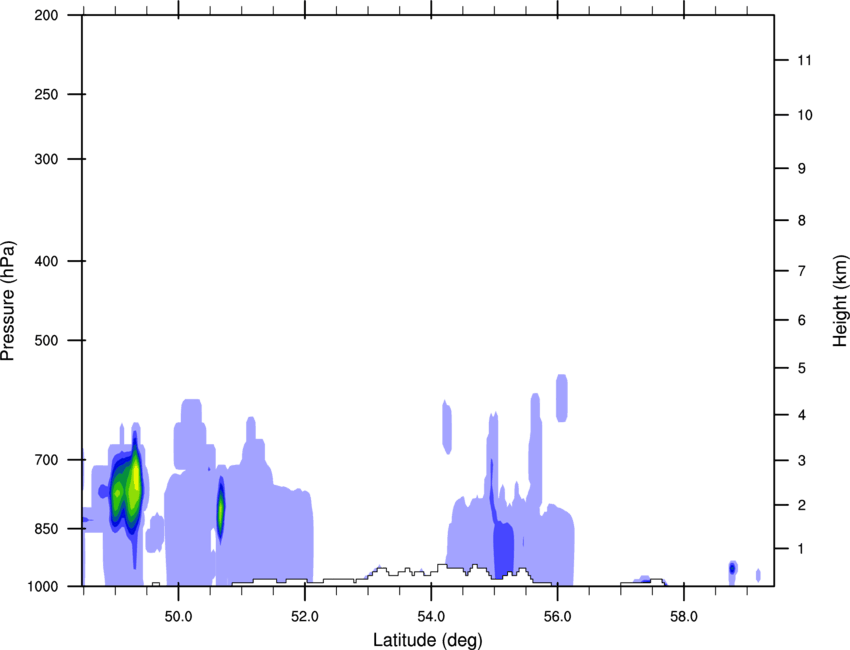This screenshot has height=650, width=850.
Task: Pick the 3 km height label
Action: pyautogui.click(x=802, y=460)
